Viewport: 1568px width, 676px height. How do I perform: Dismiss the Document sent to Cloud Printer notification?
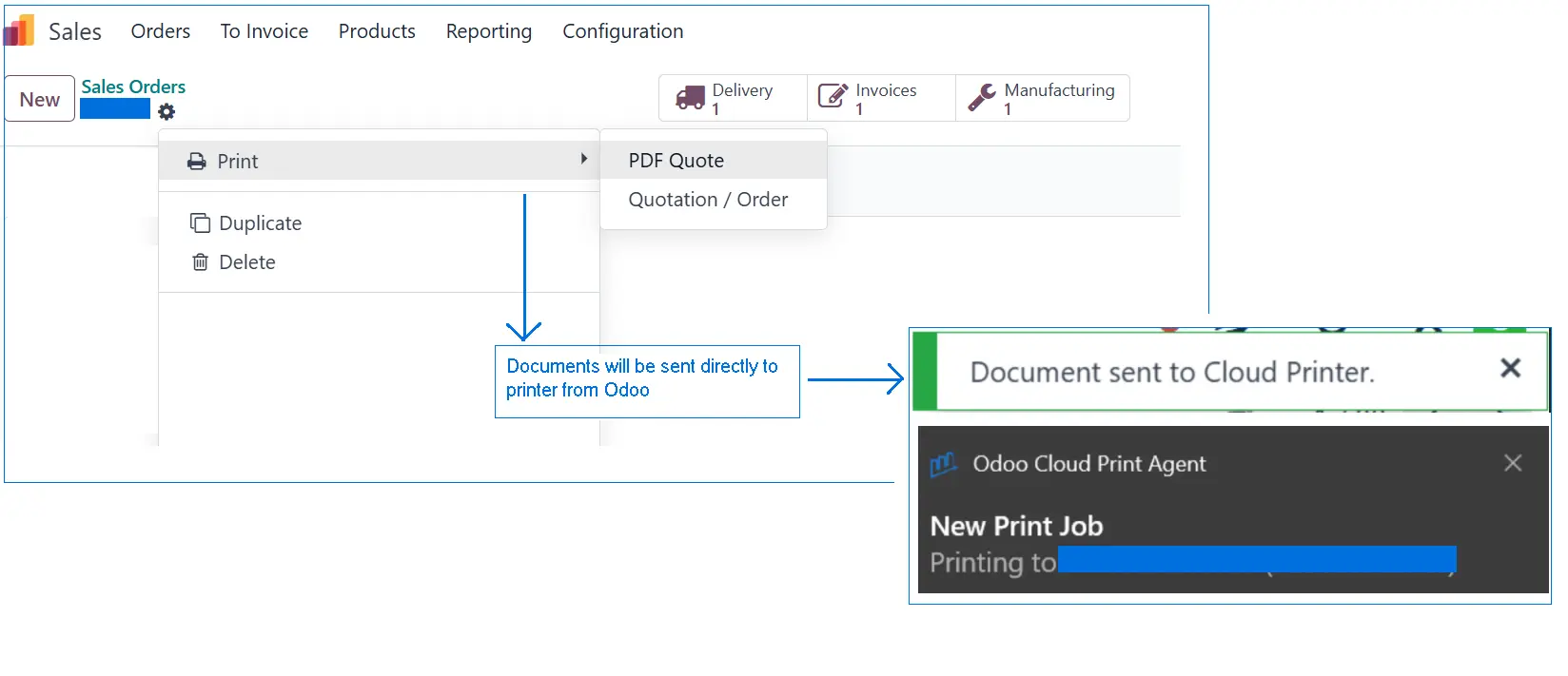click(x=1510, y=368)
